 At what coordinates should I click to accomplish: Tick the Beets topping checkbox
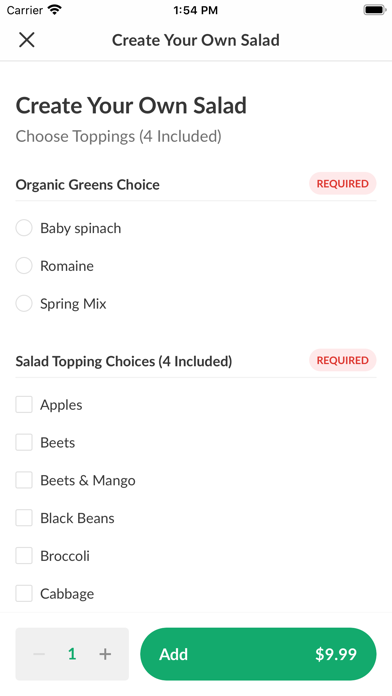pyautogui.click(x=24, y=442)
